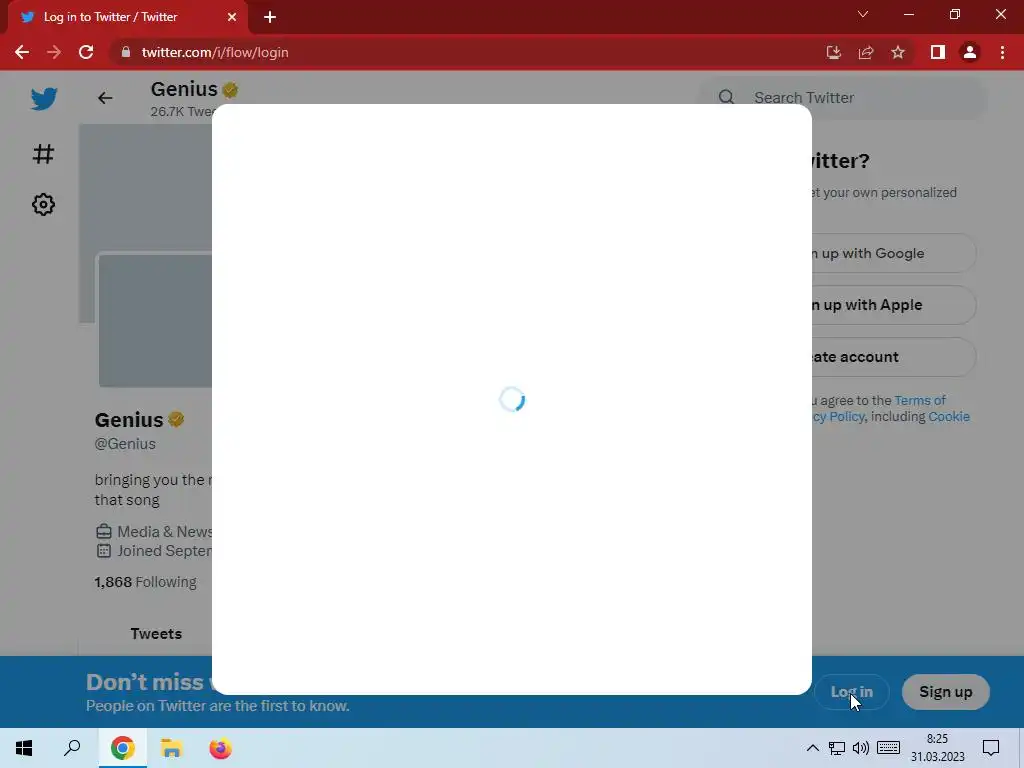Select the Log in to Twitter tab
This screenshot has width=1024, height=768.
[127, 18]
